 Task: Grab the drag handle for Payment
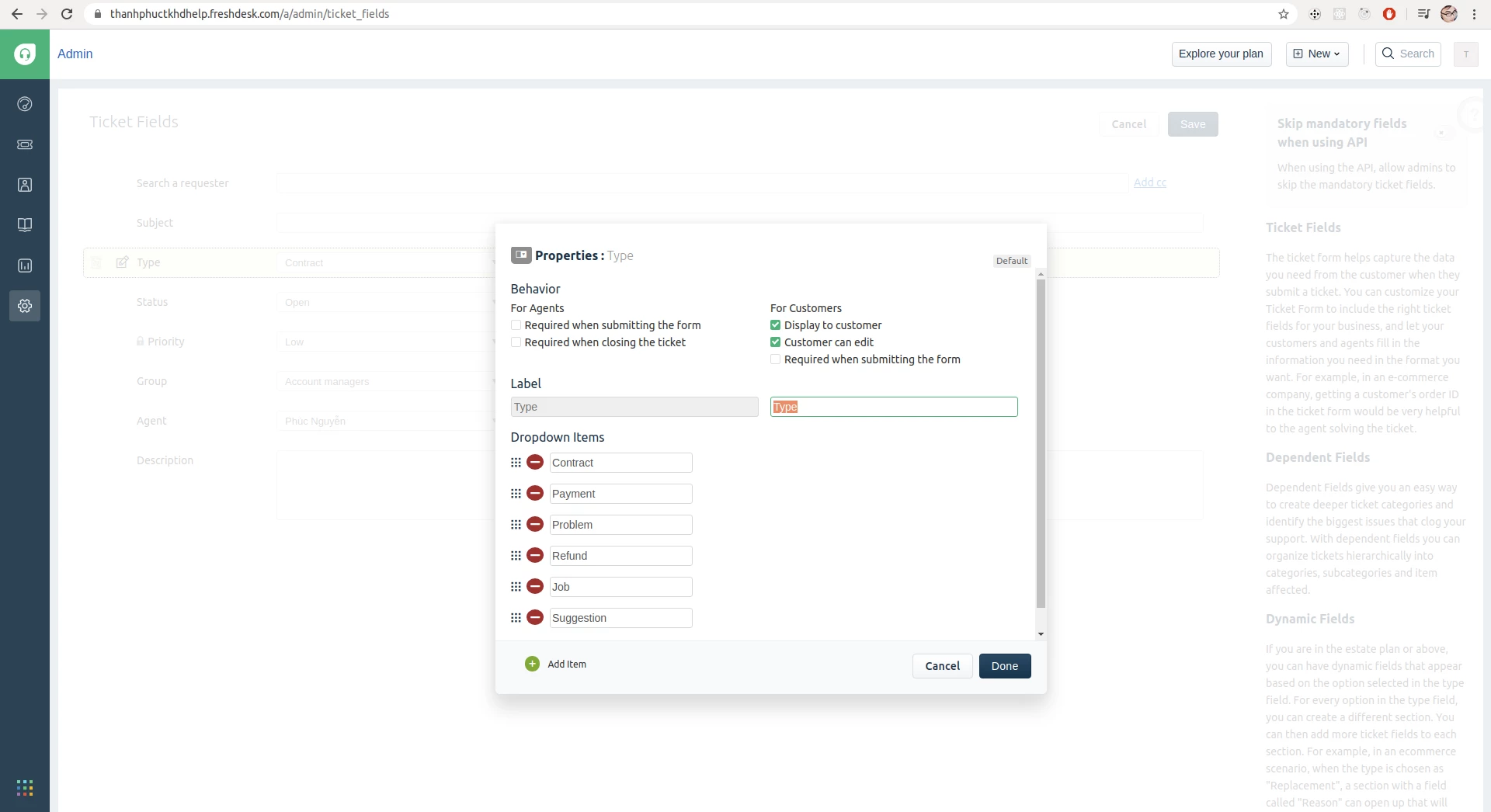pyautogui.click(x=516, y=494)
